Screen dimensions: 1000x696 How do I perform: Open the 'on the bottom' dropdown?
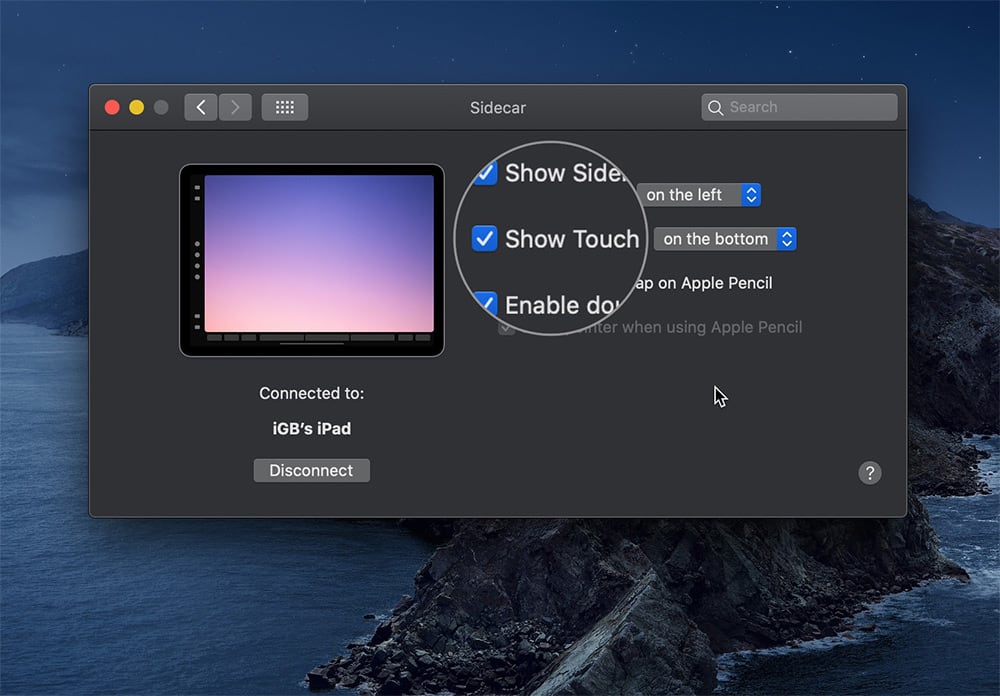click(725, 238)
